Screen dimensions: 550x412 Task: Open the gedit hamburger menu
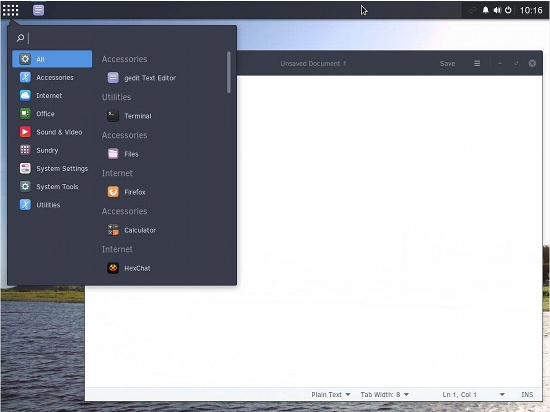click(x=477, y=63)
